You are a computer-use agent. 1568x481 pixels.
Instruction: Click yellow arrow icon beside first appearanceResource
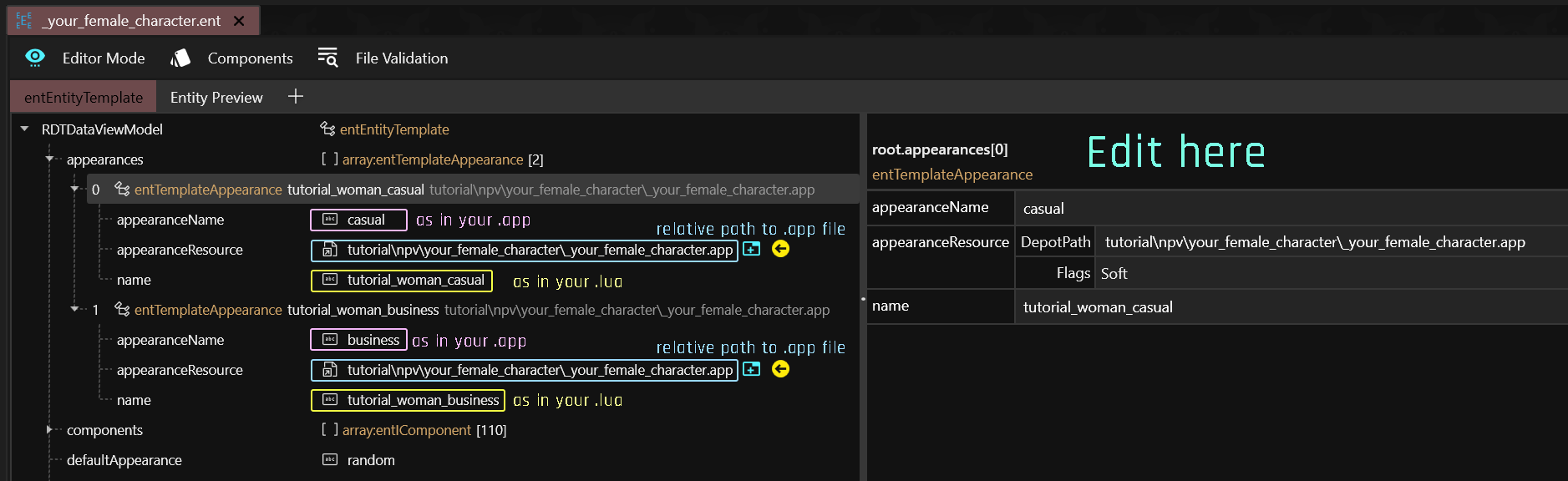780,249
